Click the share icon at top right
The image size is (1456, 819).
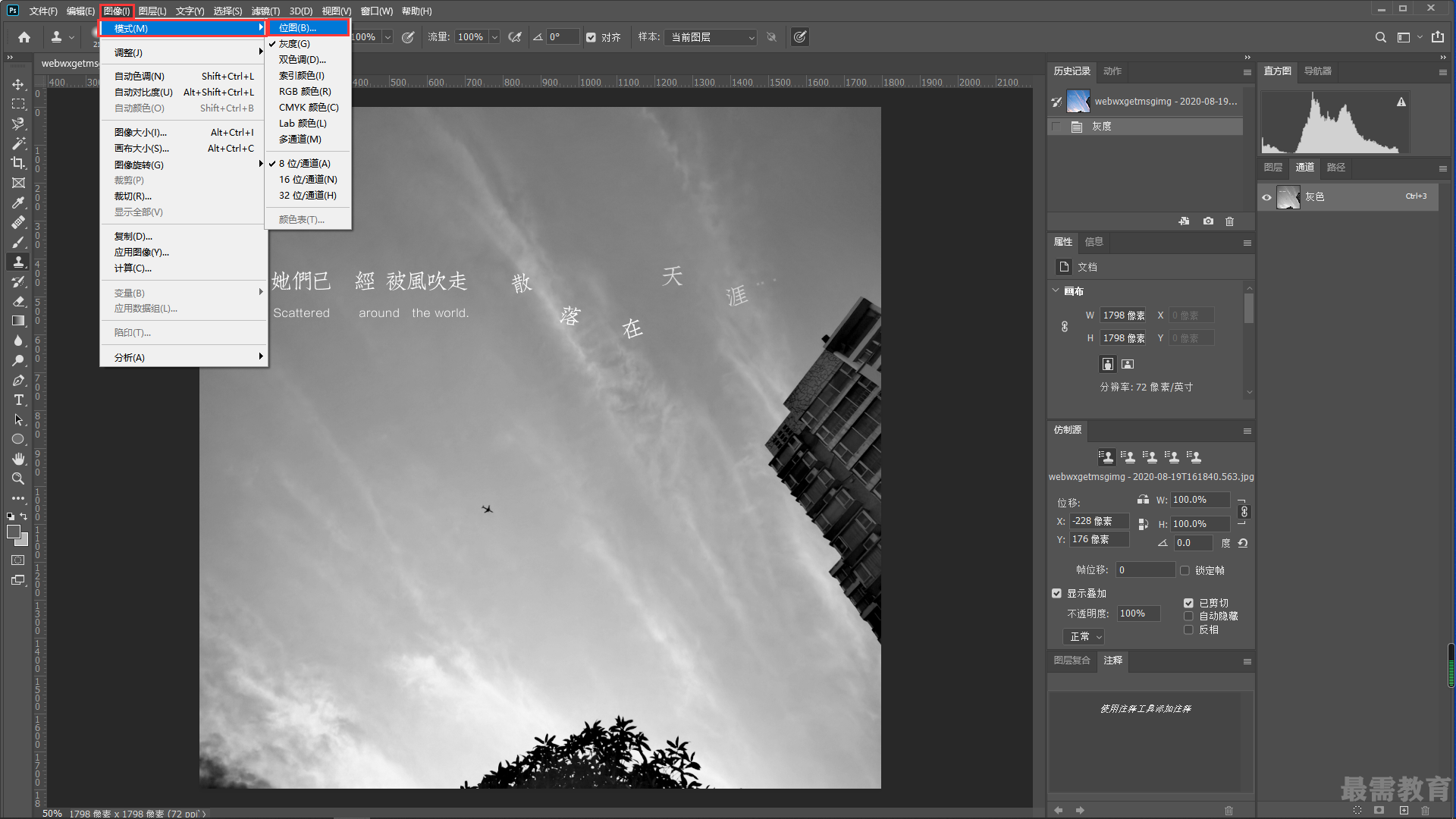[1438, 37]
